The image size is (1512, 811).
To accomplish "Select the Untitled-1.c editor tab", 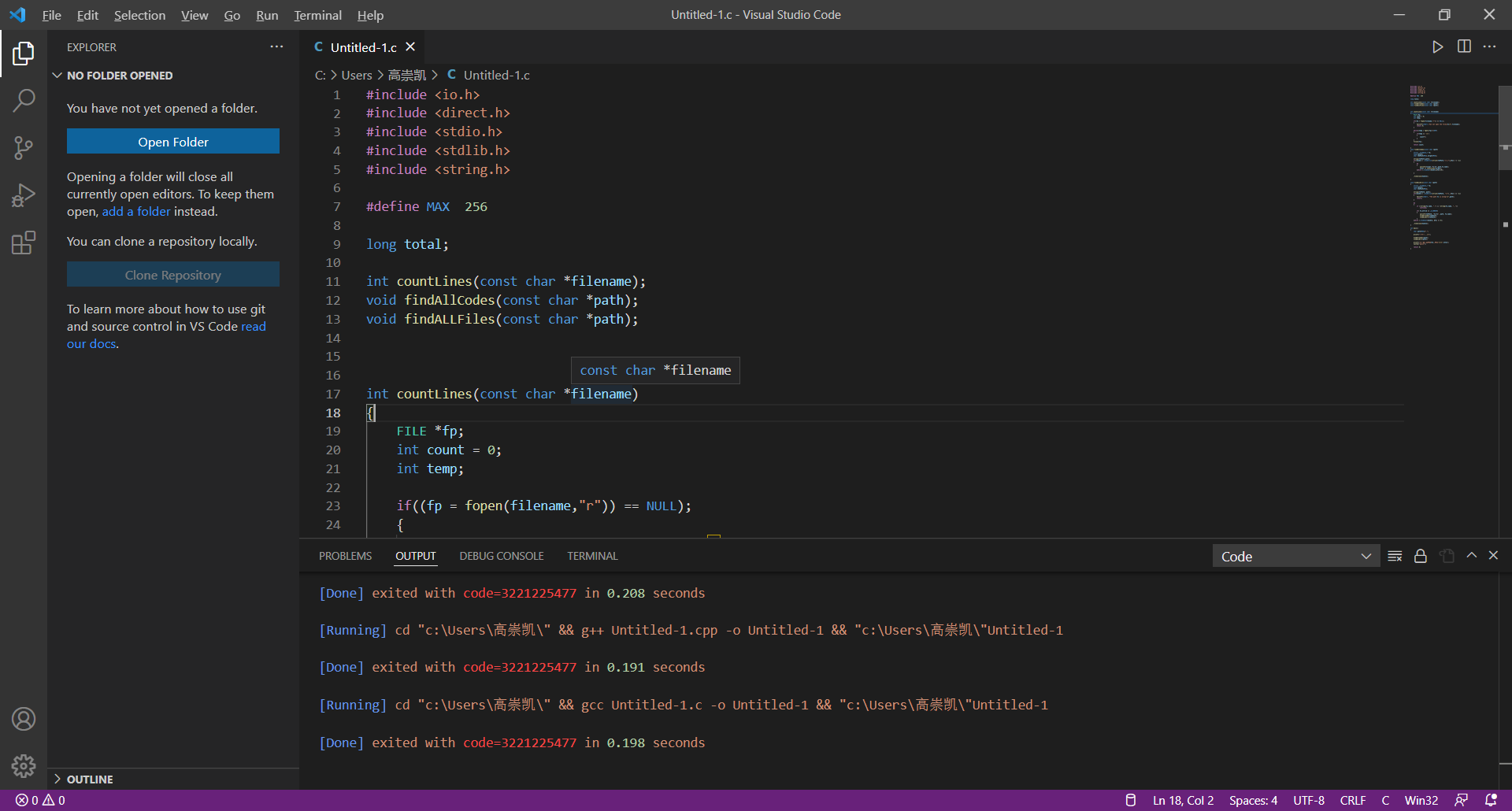I will point(362,47).
